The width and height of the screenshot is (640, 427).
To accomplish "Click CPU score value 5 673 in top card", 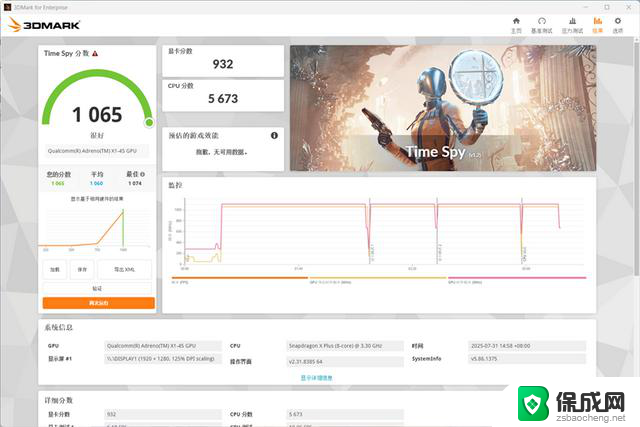I will 223,99.
